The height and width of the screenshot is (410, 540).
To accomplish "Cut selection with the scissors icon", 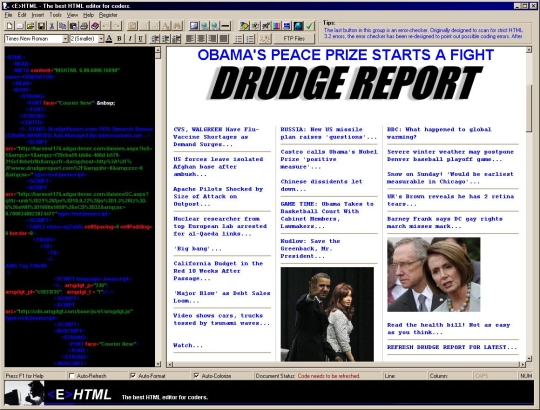I will tap(52, 26).
